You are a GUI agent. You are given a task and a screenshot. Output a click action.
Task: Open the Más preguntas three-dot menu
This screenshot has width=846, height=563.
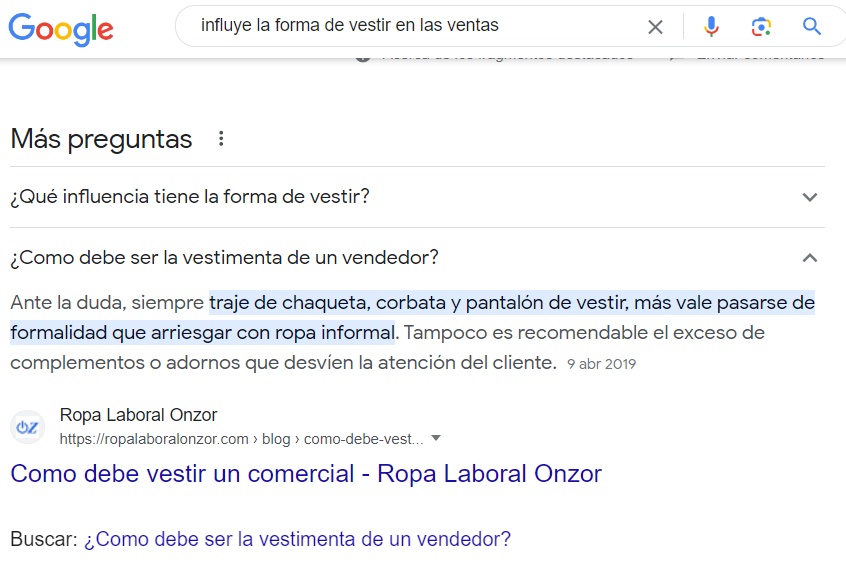(x=221, y=139)
